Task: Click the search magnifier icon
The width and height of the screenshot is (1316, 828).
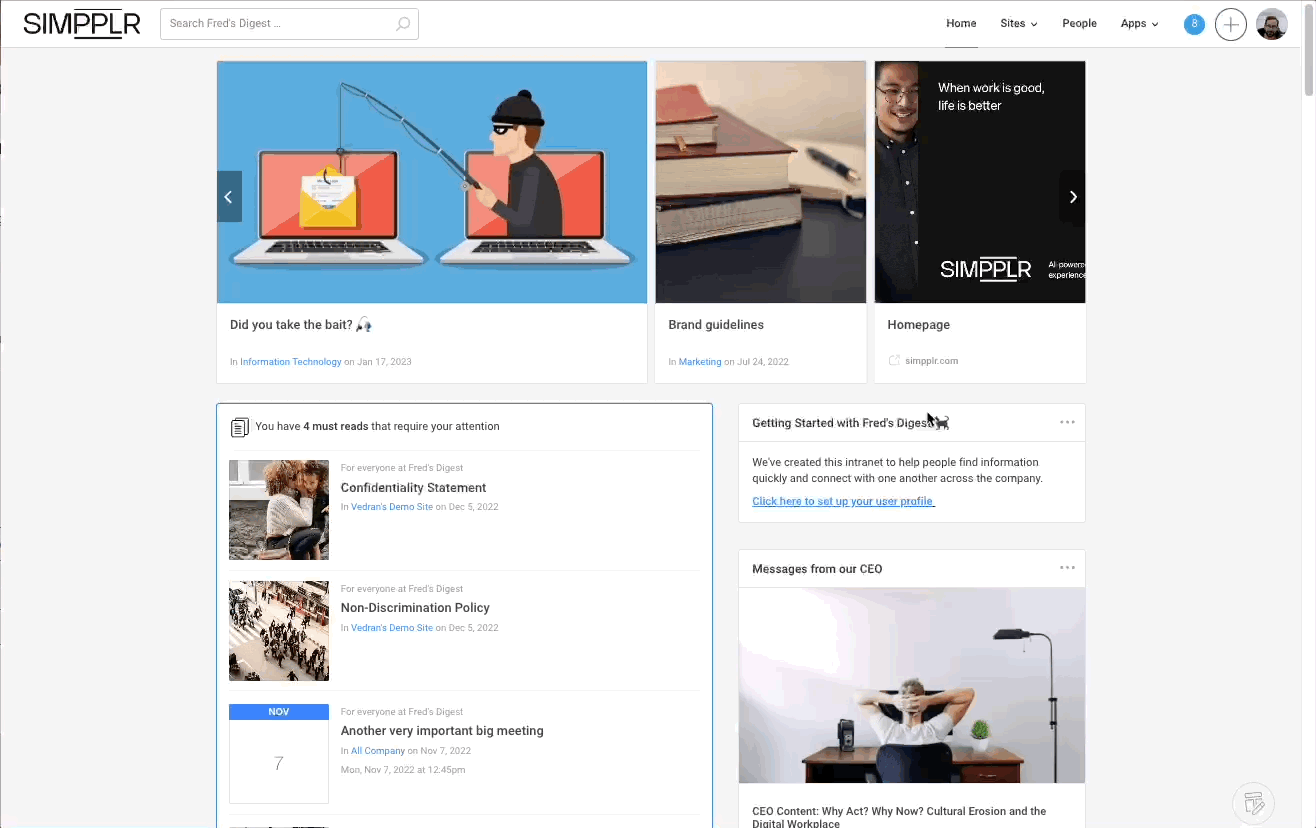Action: coord(403,24)
